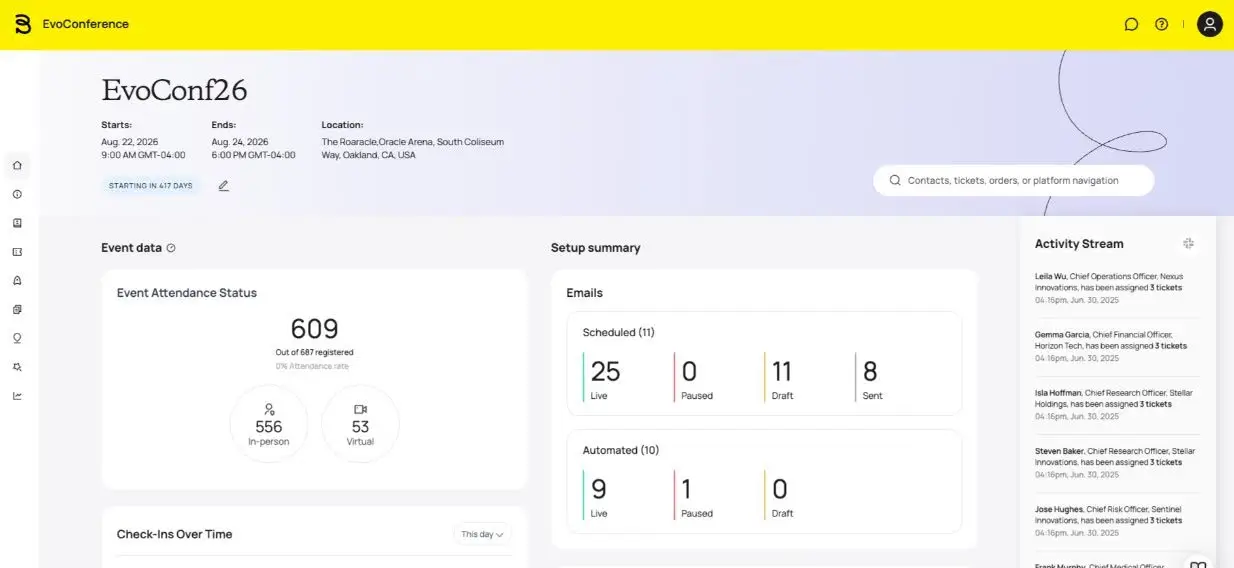Click the check icon beside Event data
The image size is (1234, 568).
point(171,248)
